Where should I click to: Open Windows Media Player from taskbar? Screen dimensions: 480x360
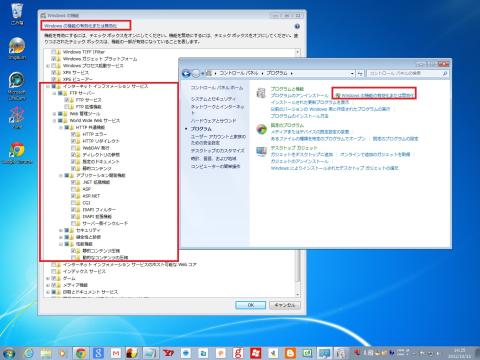click(x=63, y=353)
